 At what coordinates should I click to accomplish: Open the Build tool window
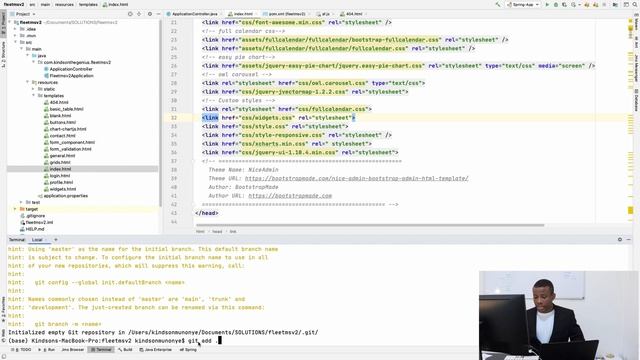click(x=125, y=350)
